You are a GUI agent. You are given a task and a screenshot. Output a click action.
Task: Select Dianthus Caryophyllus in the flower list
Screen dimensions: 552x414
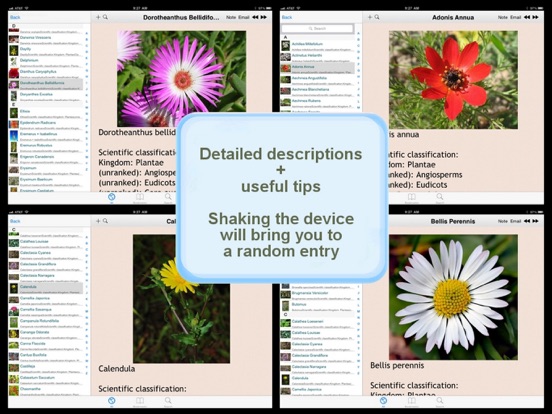pos(38,71)
